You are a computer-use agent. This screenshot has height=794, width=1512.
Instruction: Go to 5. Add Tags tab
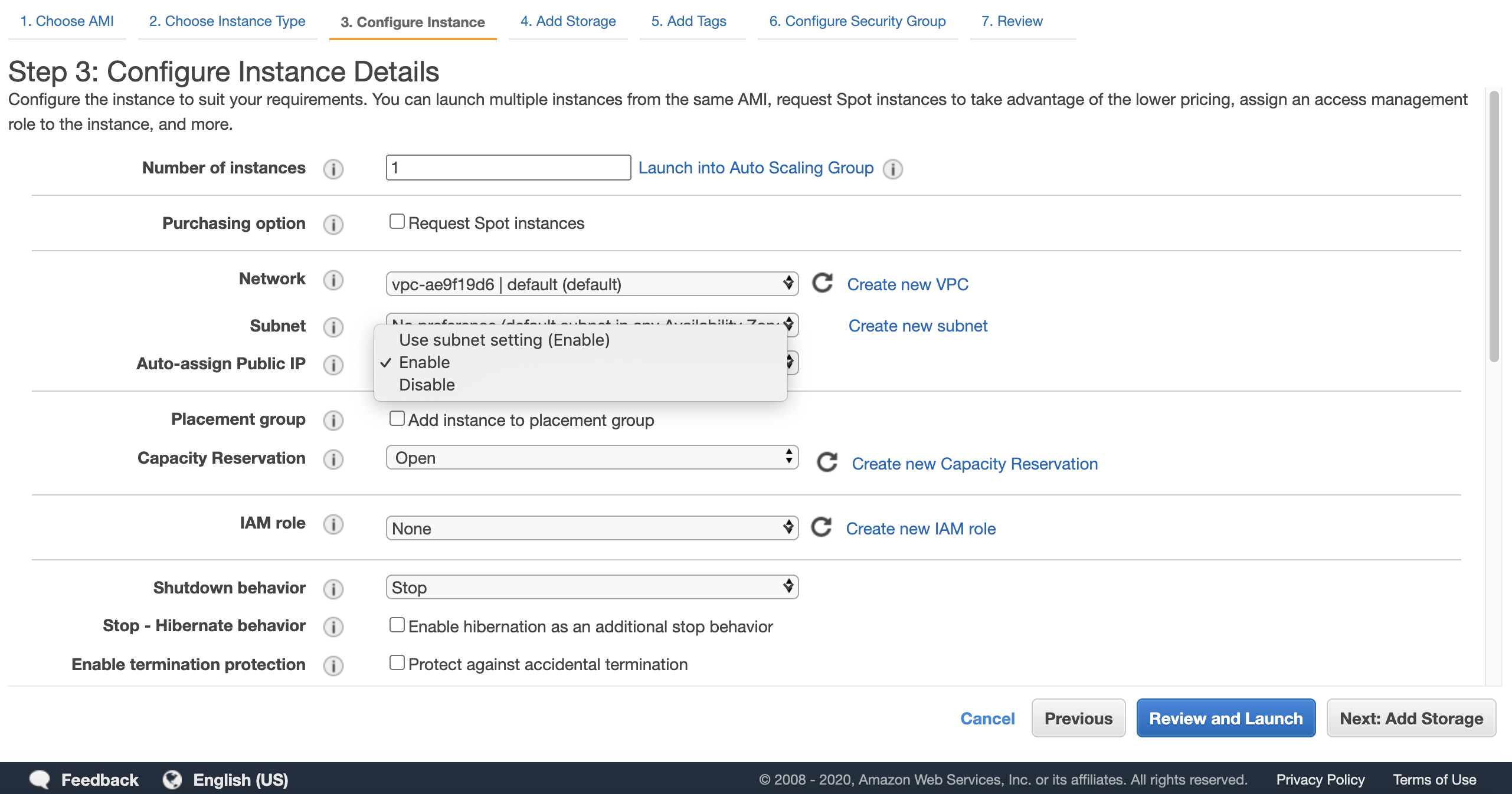[x=689, y=21]
